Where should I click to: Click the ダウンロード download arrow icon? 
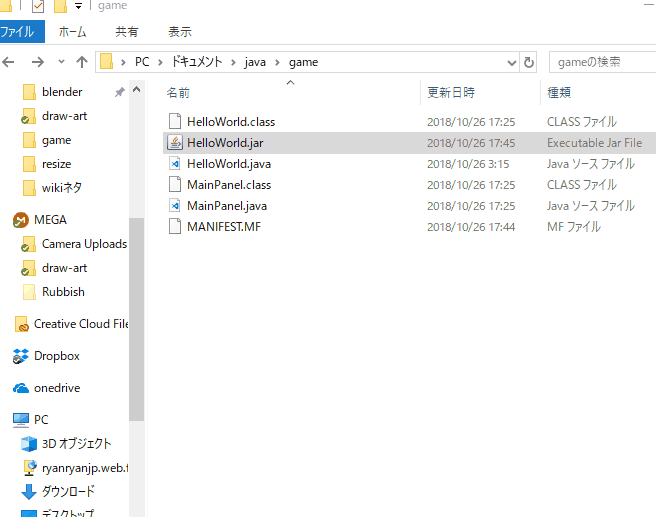(x=29, y=492)
